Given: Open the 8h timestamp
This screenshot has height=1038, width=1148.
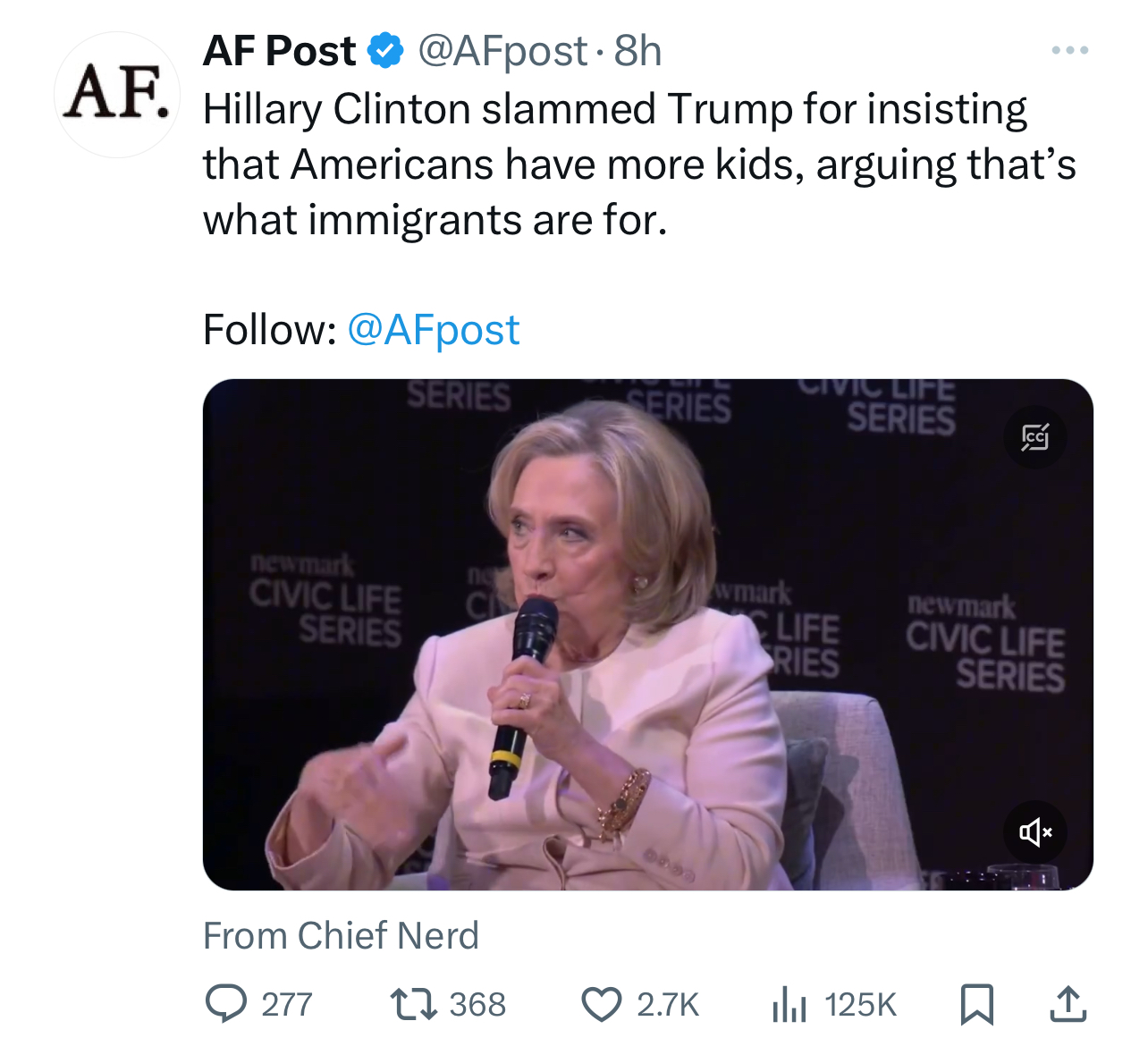Looking at the screenshot, I should [x=637, y=51].
